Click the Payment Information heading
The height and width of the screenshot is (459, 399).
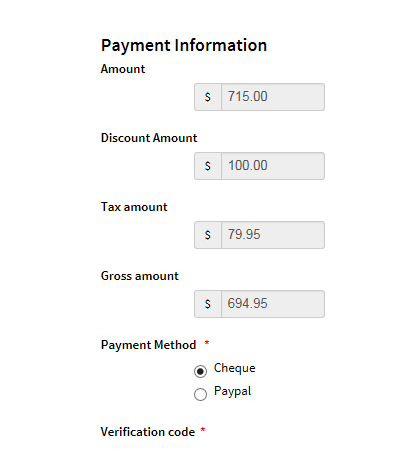click(x=184, y=46)
